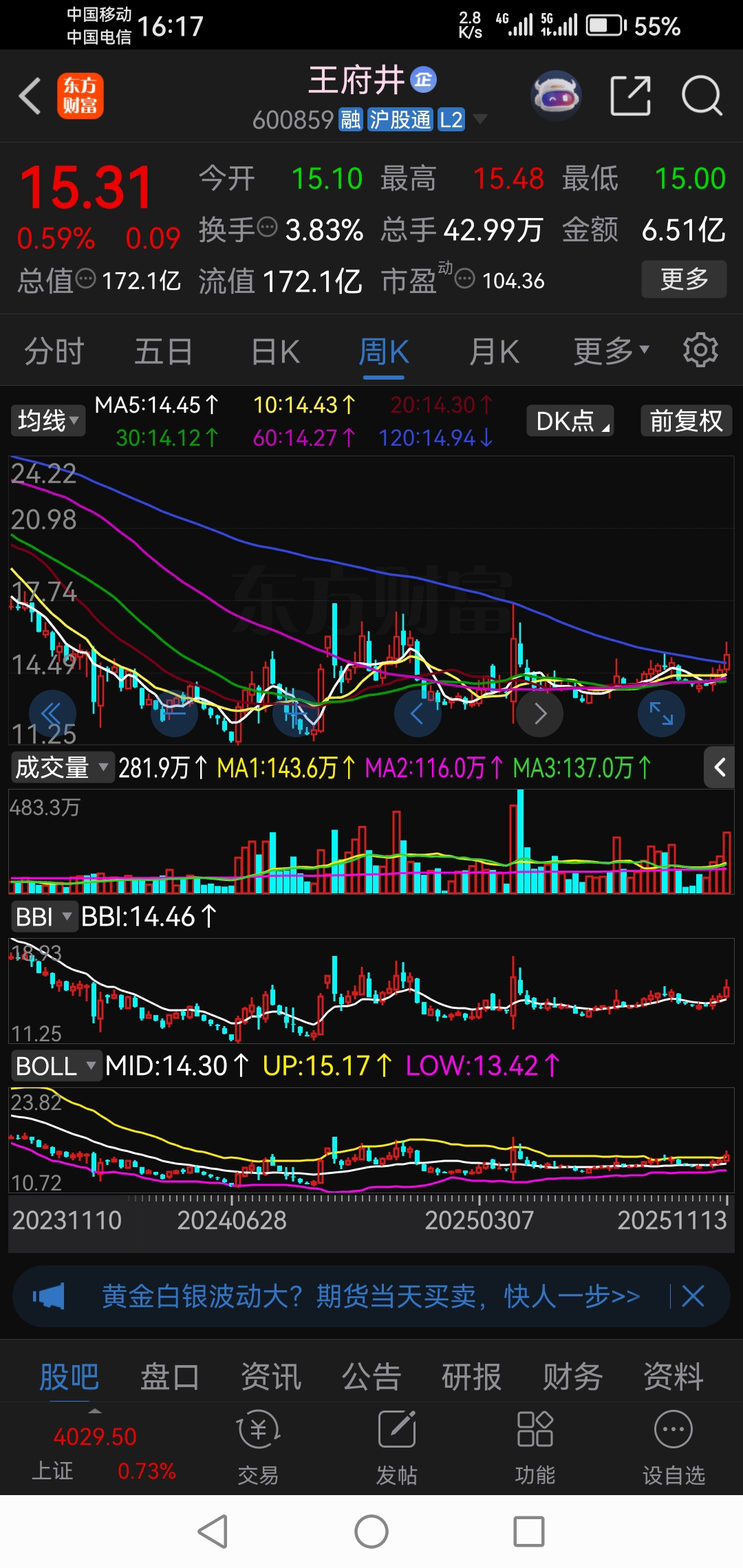Tap the 沪股通 badge
The image size is (743, 1568).
(x=400, y=120)
